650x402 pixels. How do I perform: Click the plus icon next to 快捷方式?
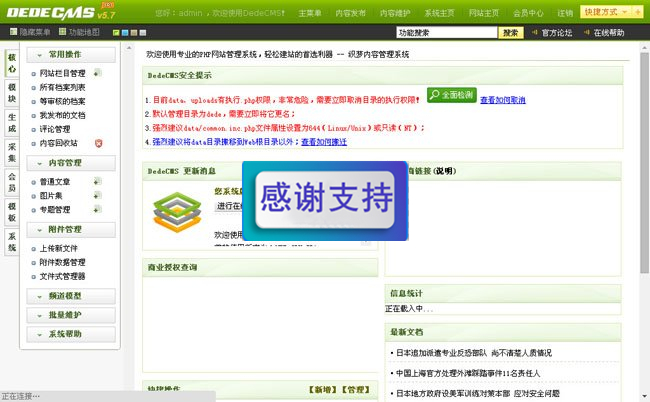click(638, 12)
